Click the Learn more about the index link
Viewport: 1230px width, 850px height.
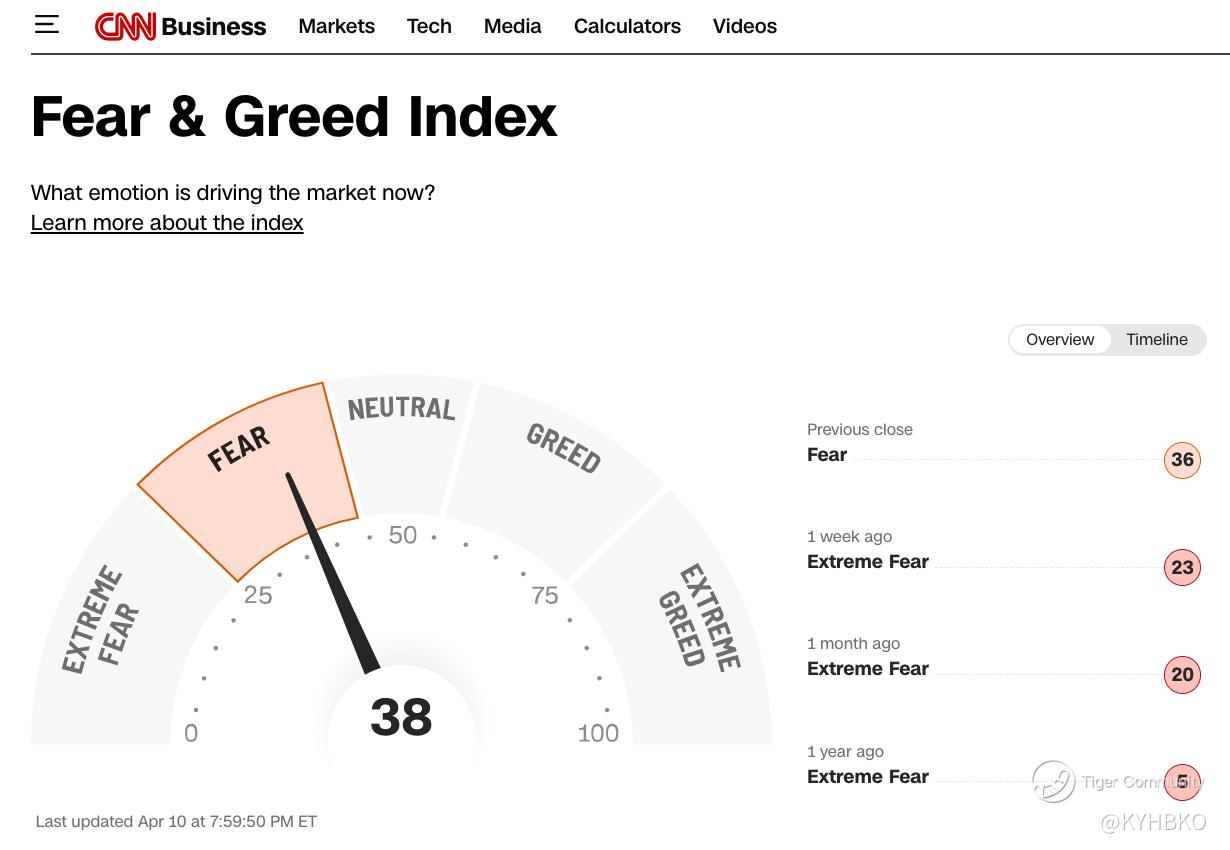click(167, 223)
